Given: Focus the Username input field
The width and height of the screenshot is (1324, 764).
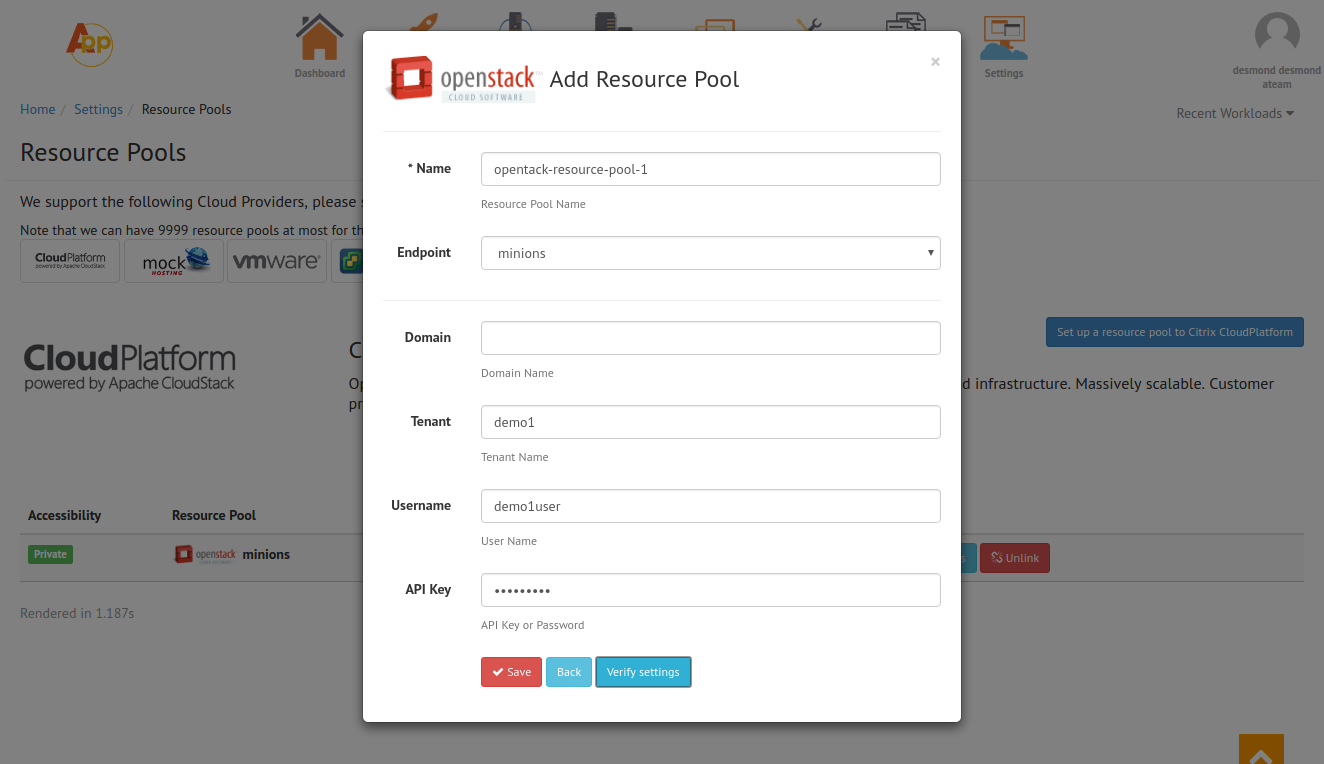Looking at the screenshot, I should (x=711, y=506).
